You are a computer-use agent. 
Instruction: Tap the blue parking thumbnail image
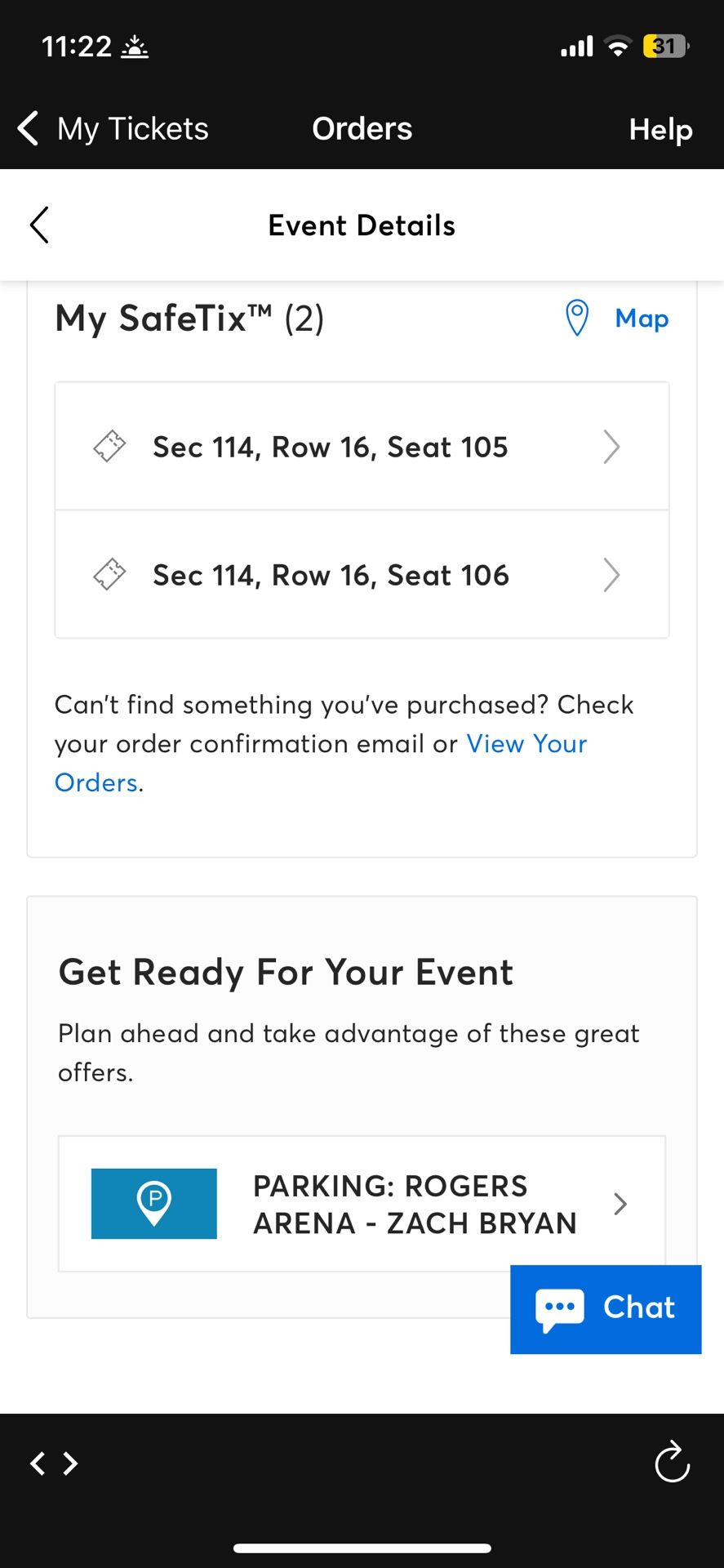154,1204
